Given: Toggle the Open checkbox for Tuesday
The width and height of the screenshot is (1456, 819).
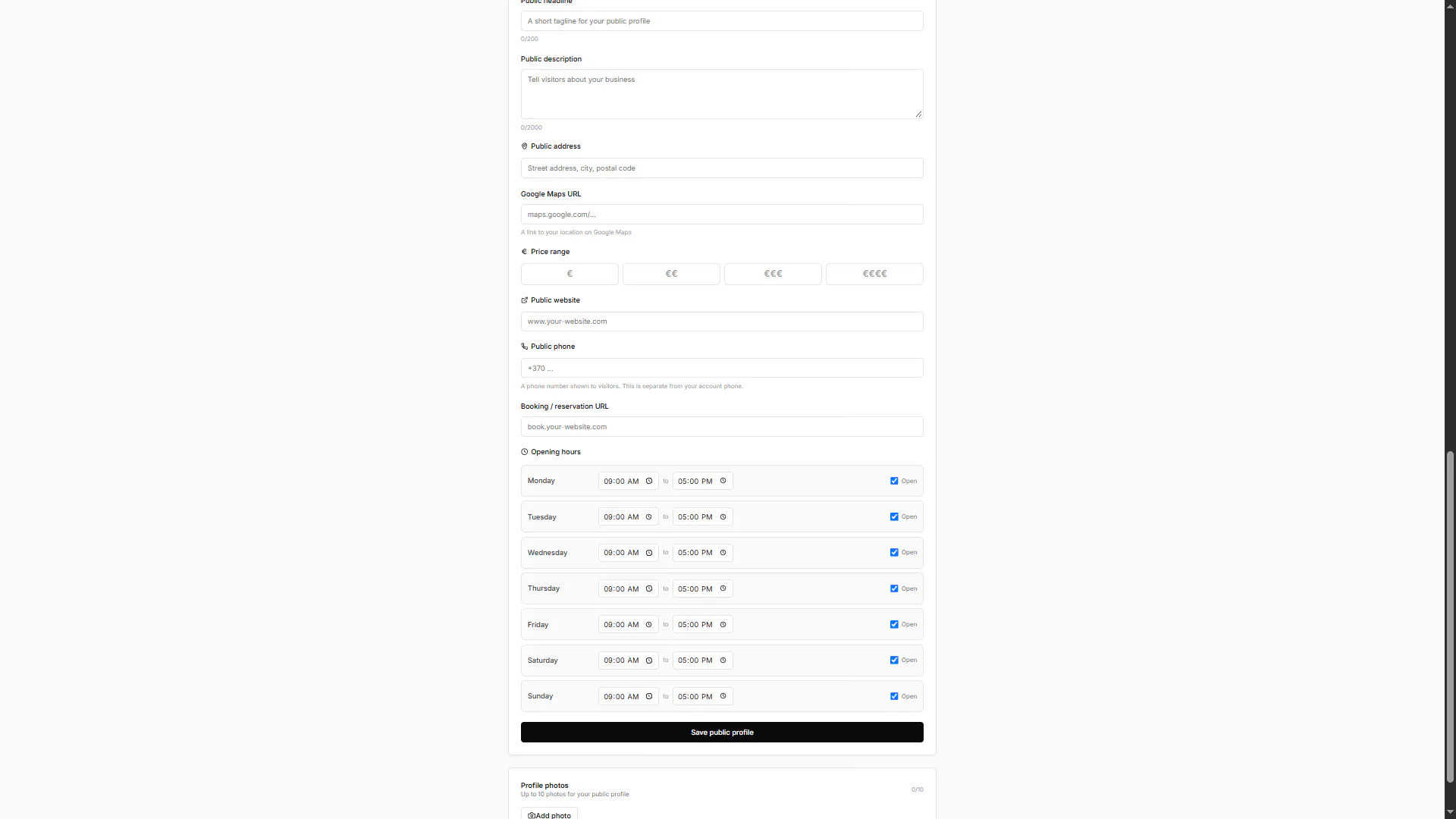Looking at the screenshot, I should 894,517.
